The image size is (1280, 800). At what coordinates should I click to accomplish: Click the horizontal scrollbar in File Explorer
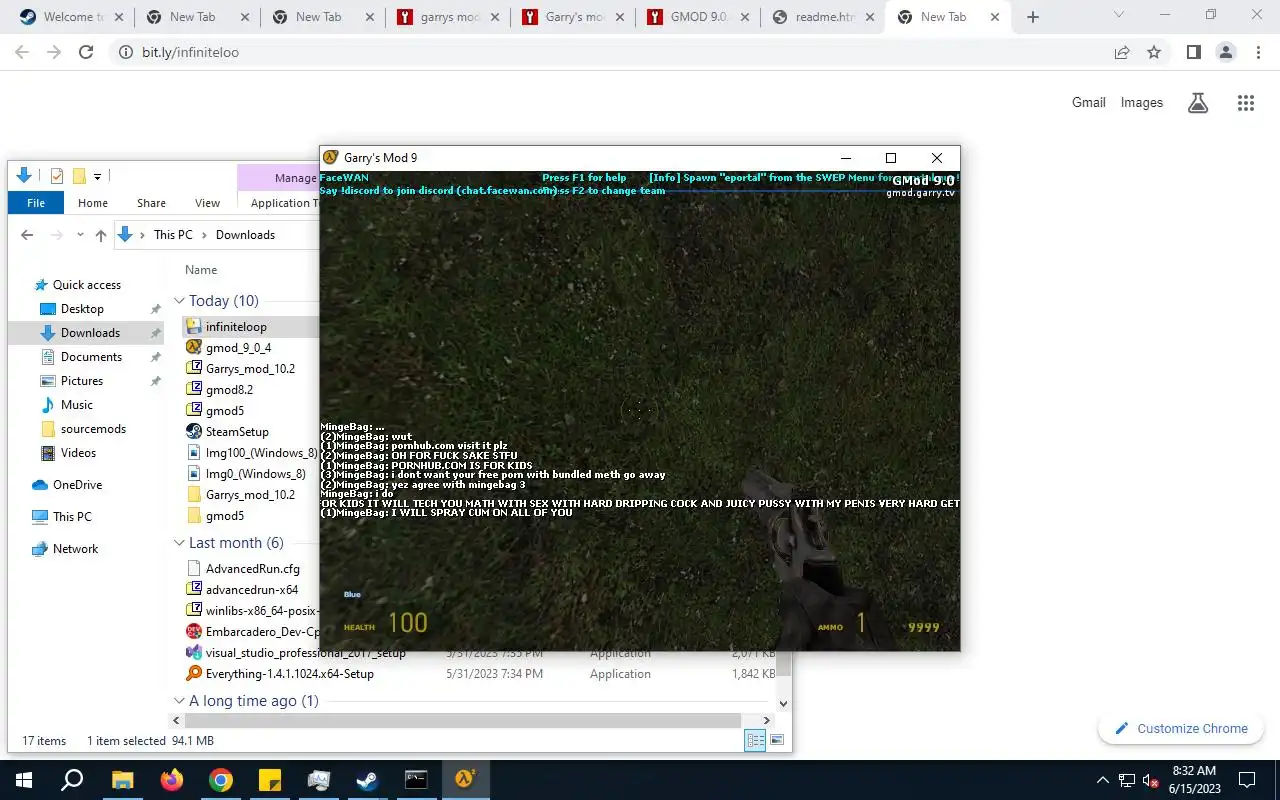(x=461, y=720)
